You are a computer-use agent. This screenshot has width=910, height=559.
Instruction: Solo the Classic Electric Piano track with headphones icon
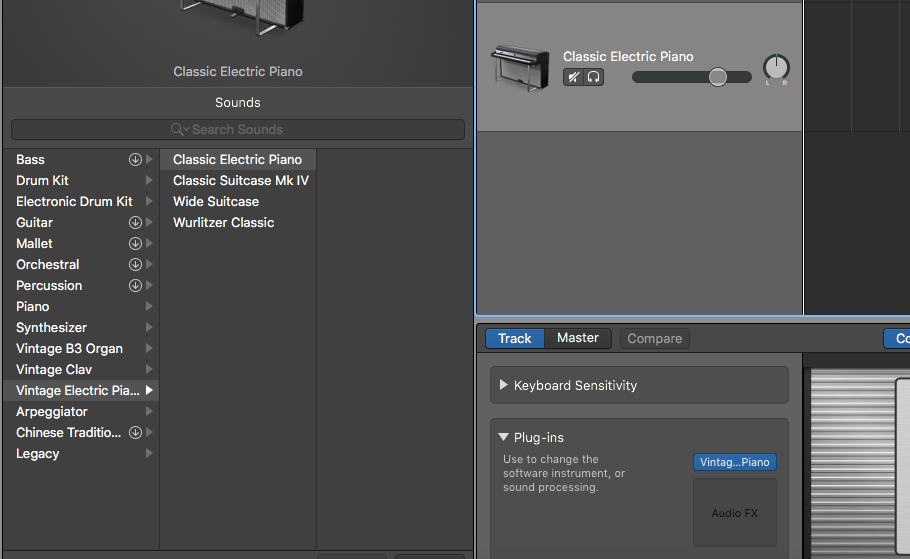click(x=594, y=77)
